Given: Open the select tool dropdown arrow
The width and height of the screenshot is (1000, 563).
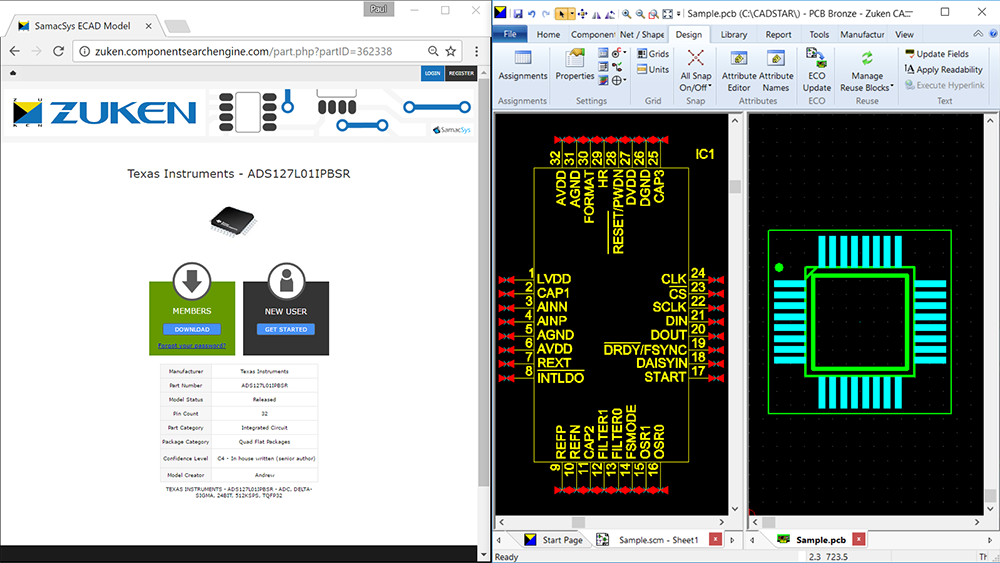Looking at the screenshot, I should point(570,13).
